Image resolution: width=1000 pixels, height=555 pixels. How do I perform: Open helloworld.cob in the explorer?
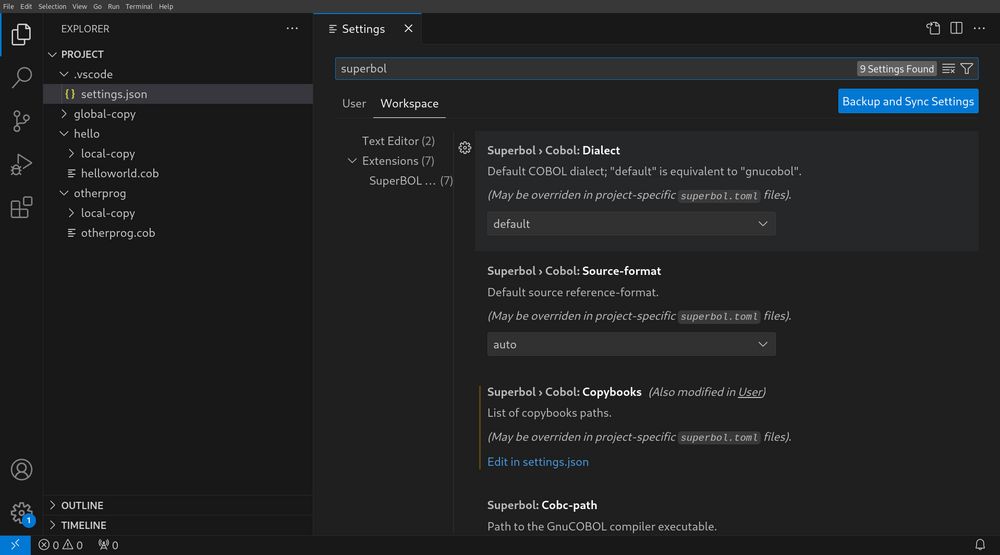tap(119, 173)
